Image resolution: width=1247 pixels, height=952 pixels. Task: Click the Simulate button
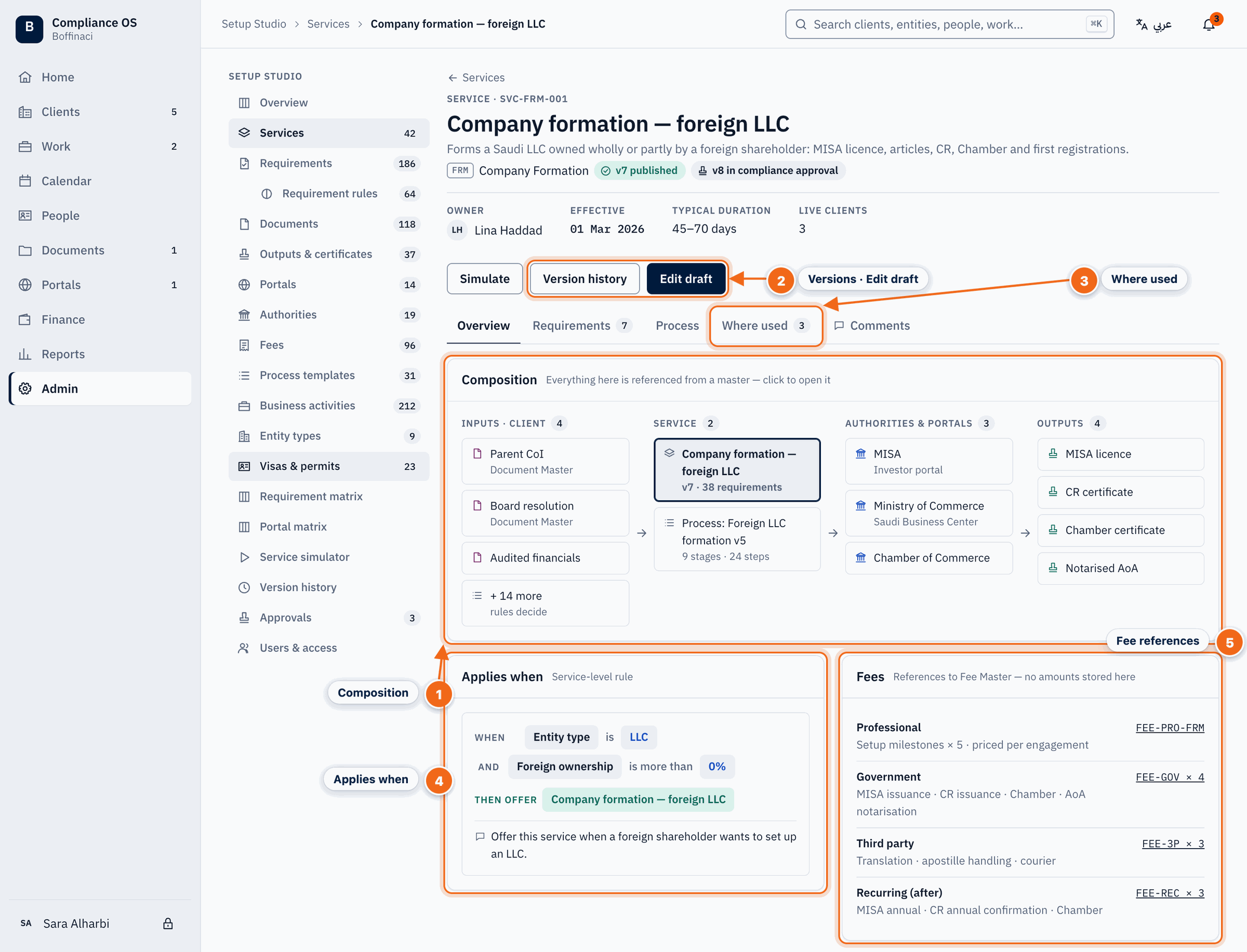(485, 279)
